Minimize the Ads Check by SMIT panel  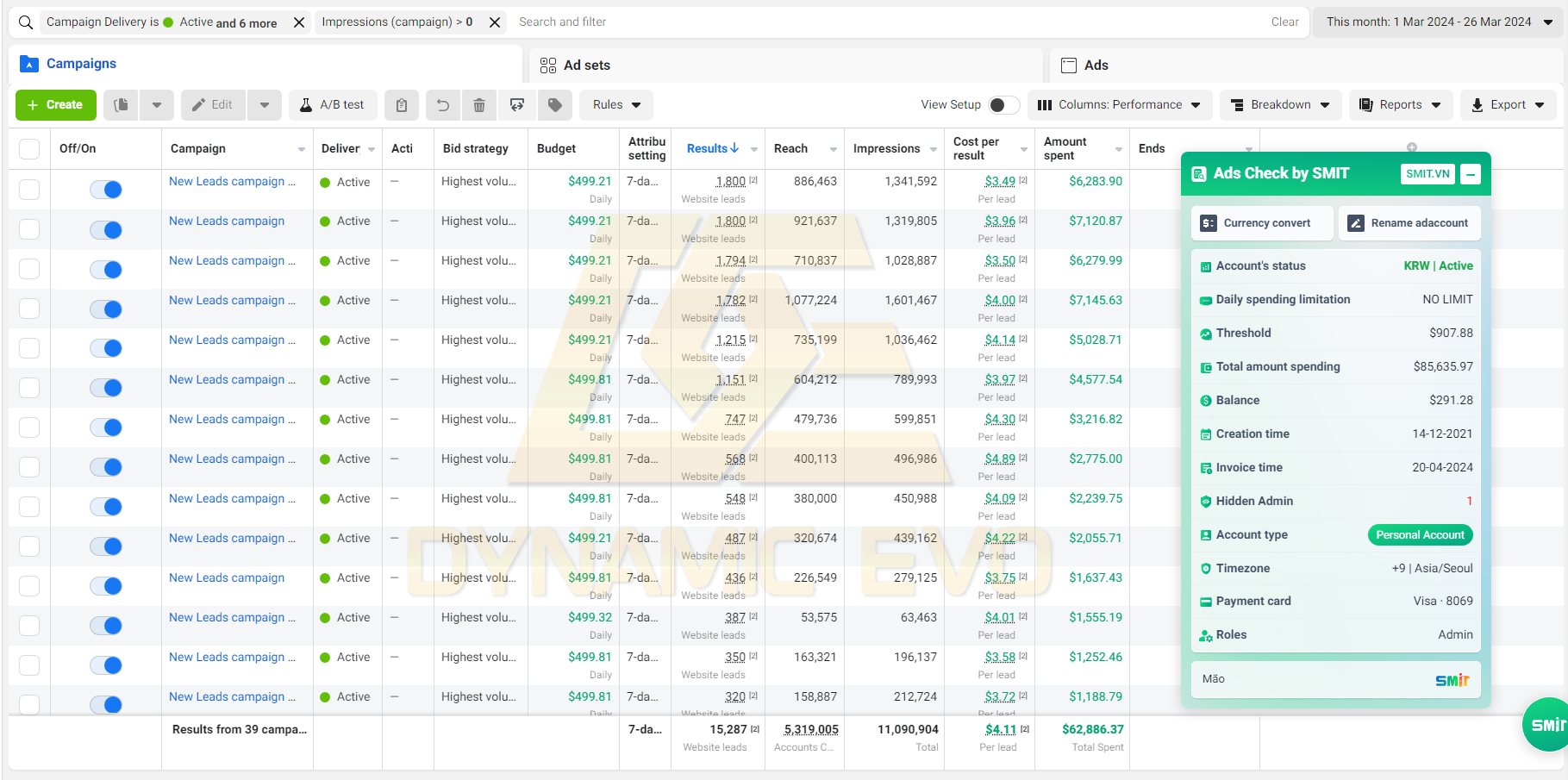coord(1471,174)
